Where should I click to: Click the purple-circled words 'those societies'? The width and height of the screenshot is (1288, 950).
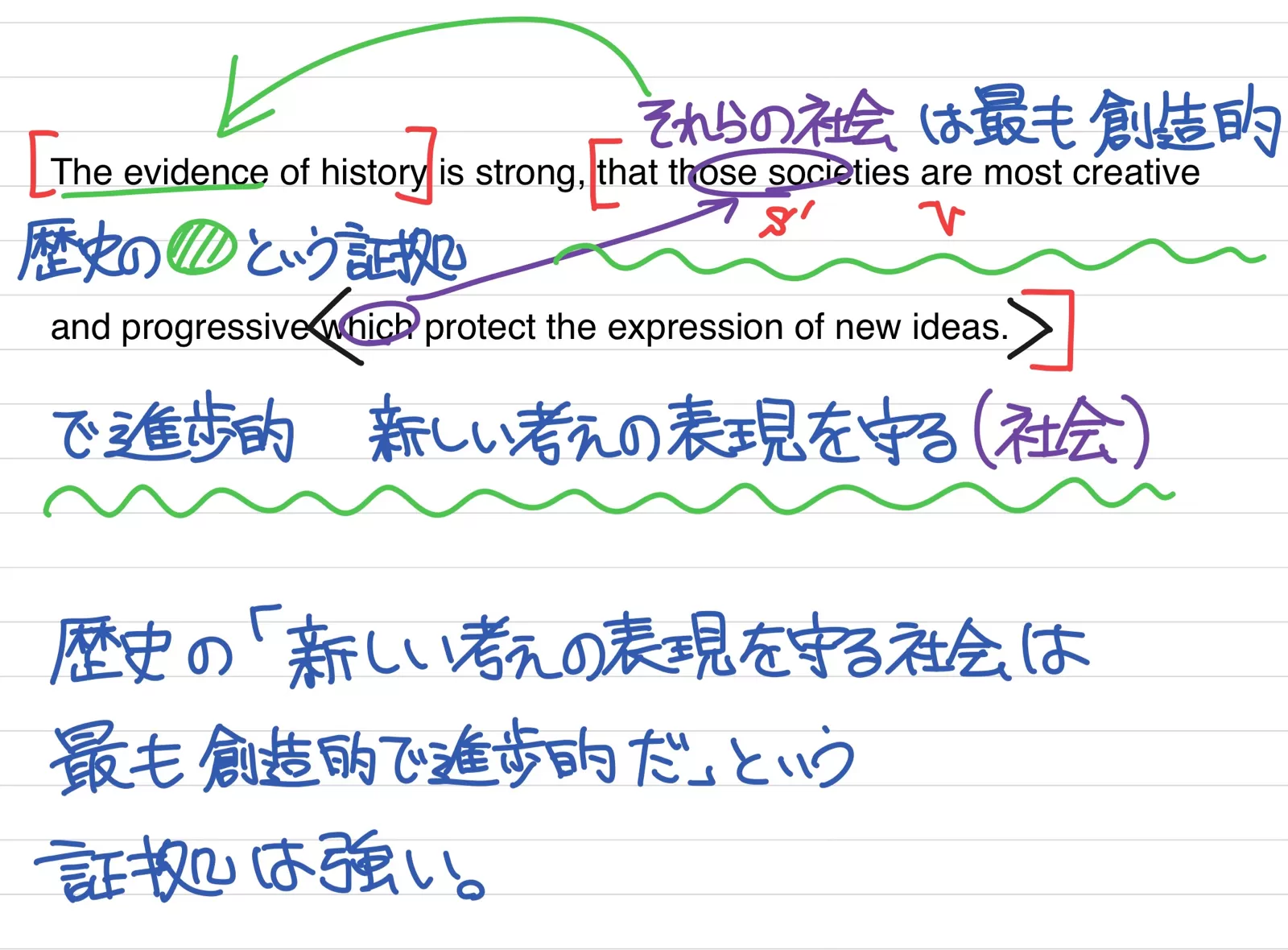click(769, 172)
